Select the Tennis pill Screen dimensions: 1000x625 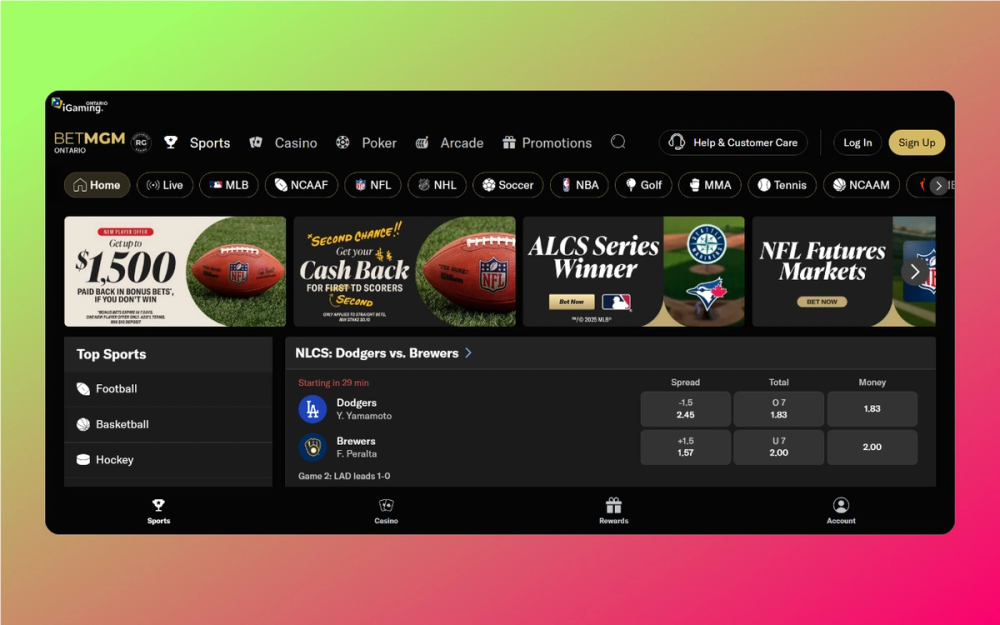pos(782,185)
